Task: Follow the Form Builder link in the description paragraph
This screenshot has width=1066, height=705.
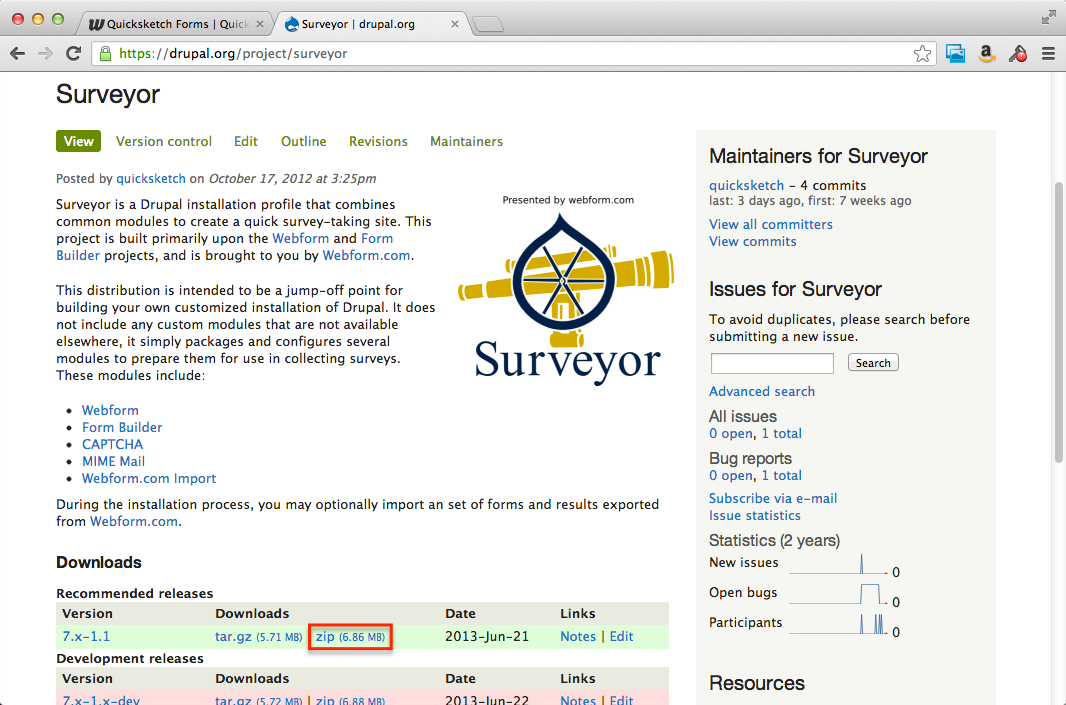Action: 224,247
